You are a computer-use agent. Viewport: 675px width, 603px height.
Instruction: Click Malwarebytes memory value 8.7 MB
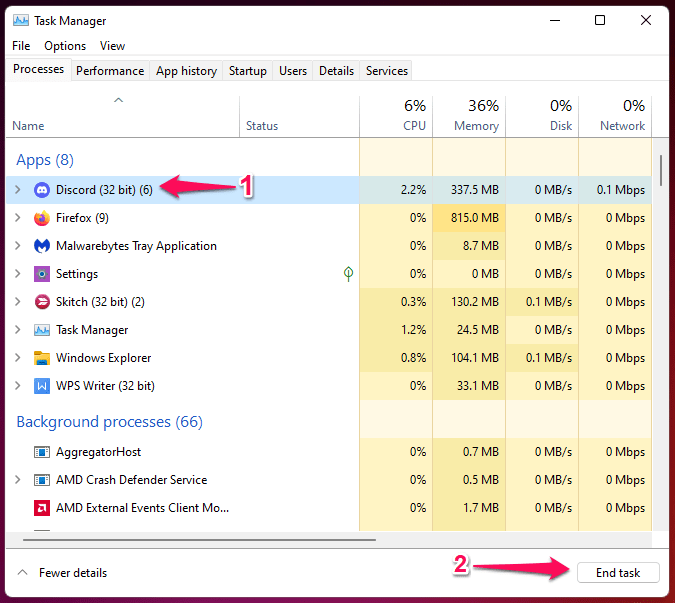coord(480,246)
